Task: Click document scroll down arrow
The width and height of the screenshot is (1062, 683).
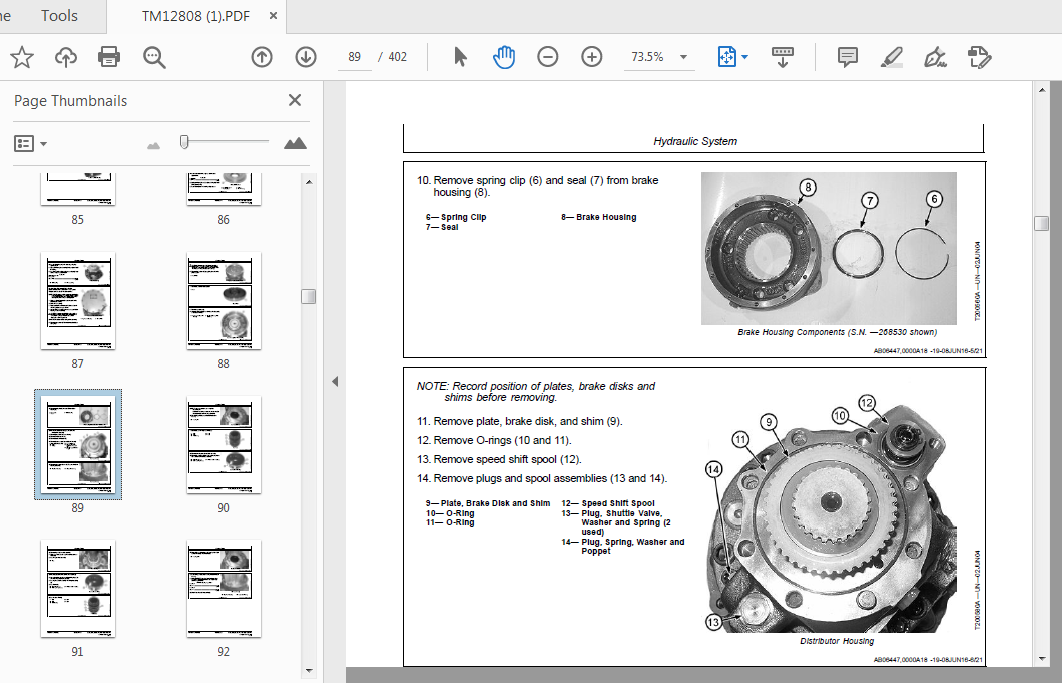Action: tap(1042, 659)
